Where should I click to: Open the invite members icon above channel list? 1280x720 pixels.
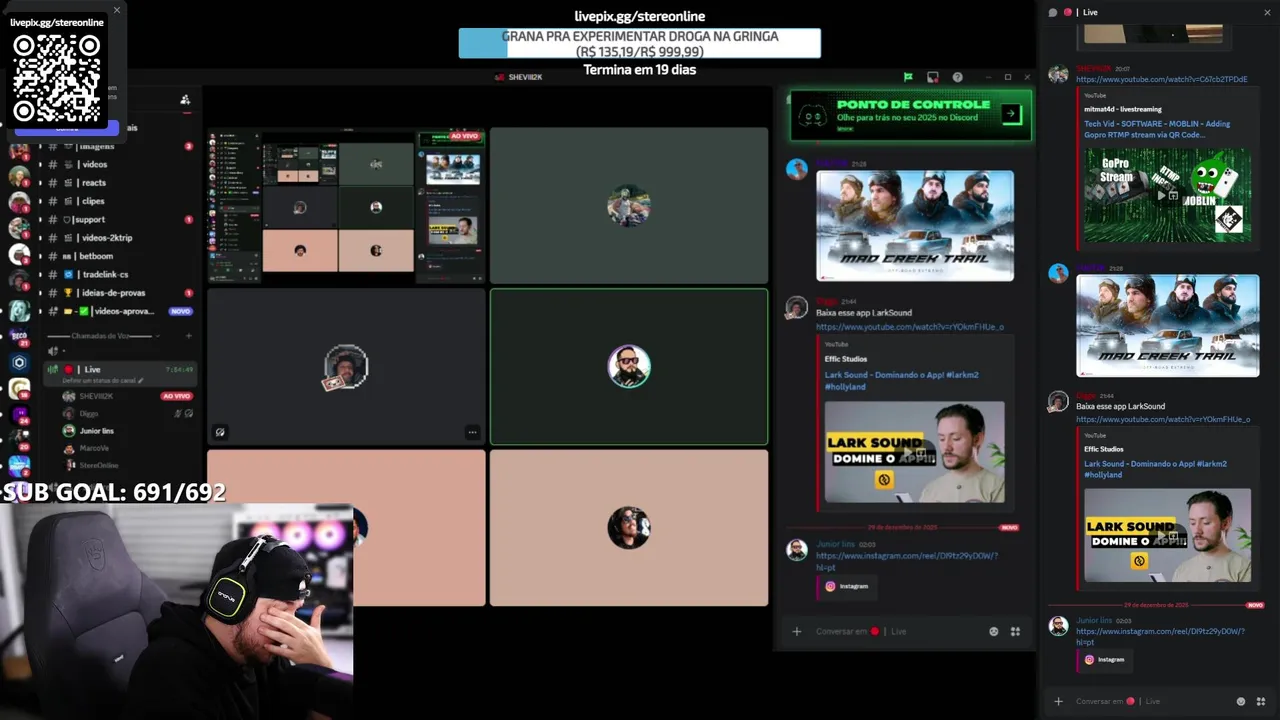(185, 99)
